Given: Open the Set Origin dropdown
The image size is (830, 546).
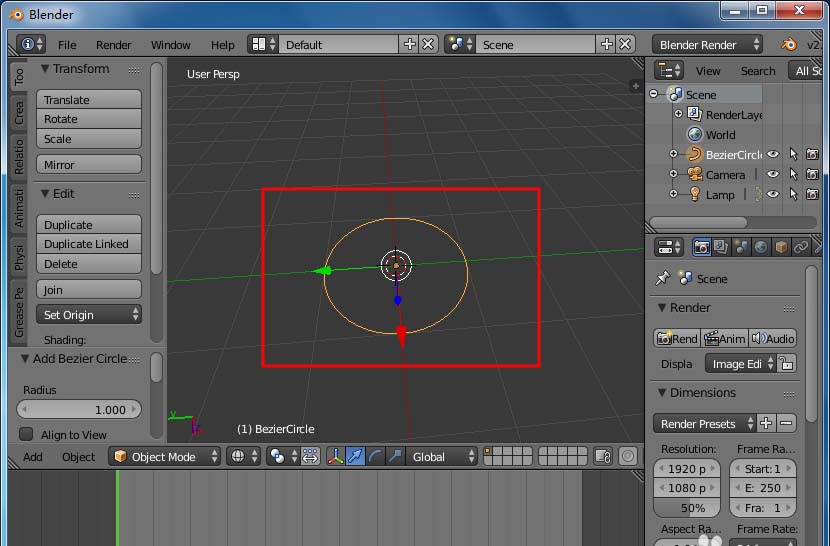Looking at the screenshot, I should [x=89, y=315].
